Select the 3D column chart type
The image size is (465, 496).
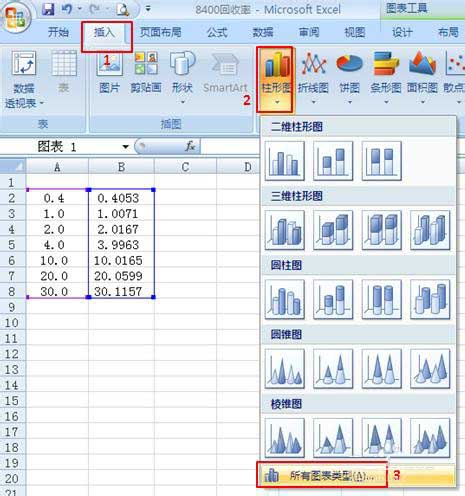[430, 230]
